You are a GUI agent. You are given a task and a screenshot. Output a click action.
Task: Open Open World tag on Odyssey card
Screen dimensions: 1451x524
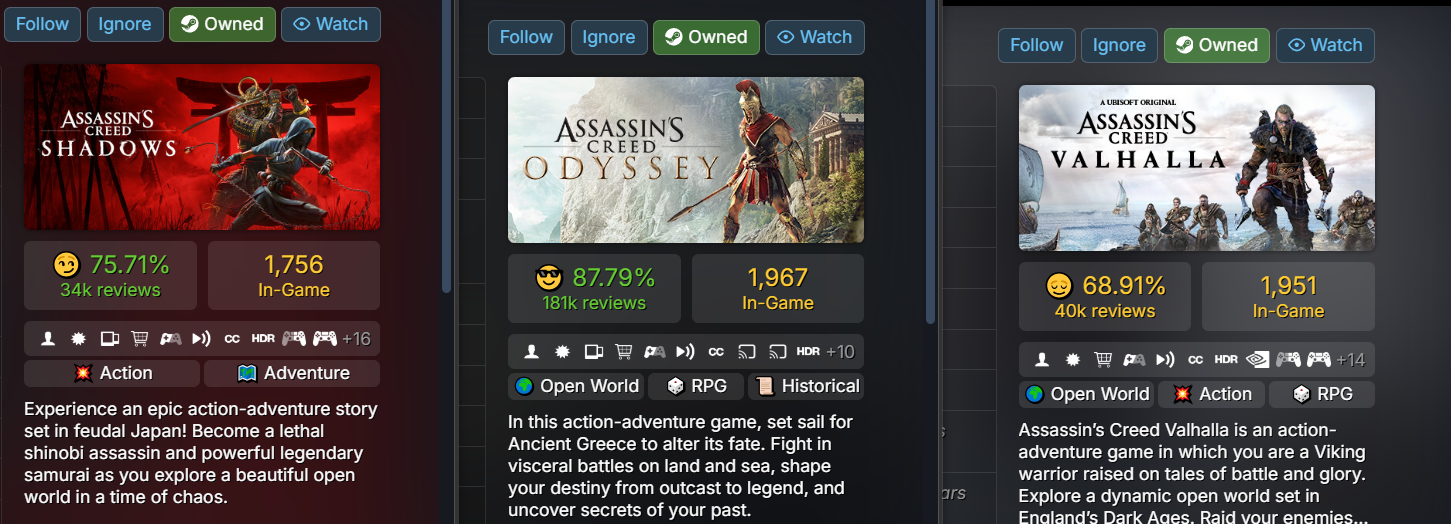[x=576, y=386]
